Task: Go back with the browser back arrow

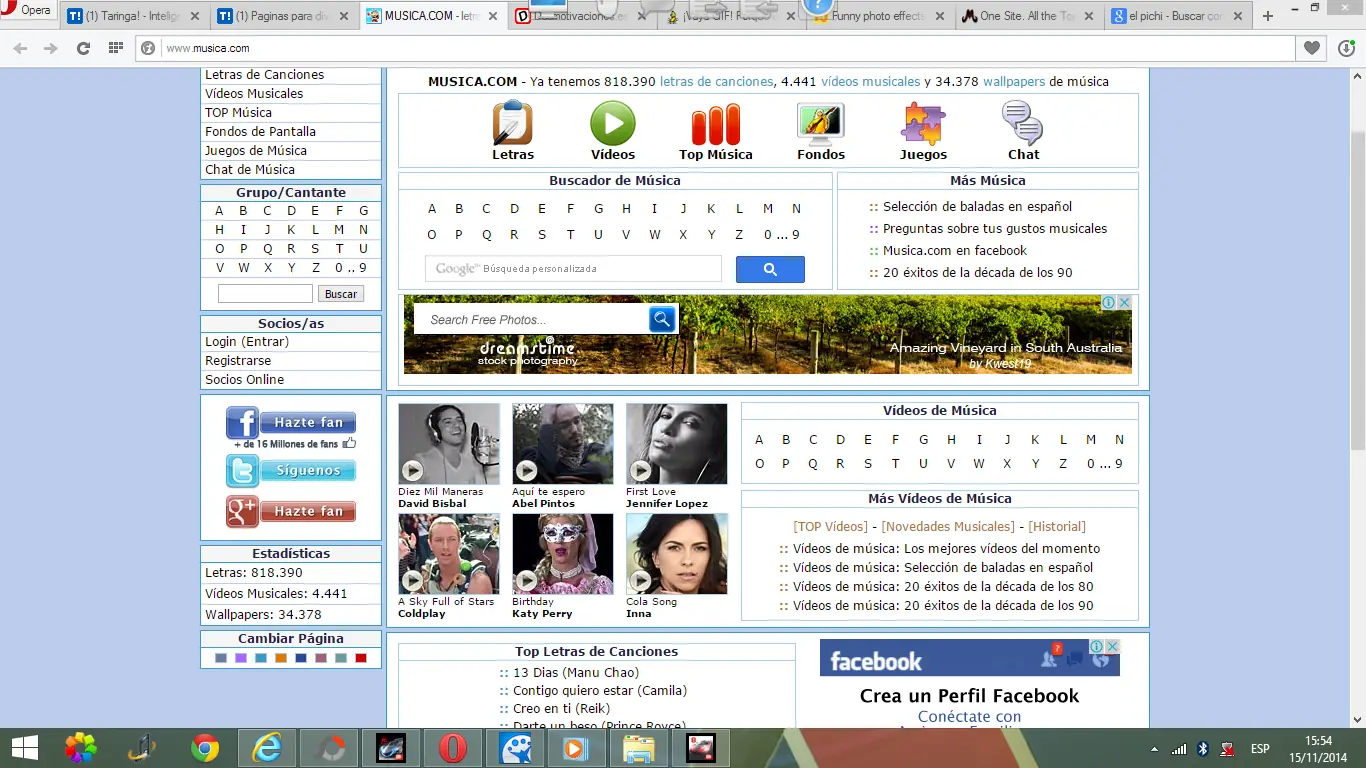Action: pos(21,48)
